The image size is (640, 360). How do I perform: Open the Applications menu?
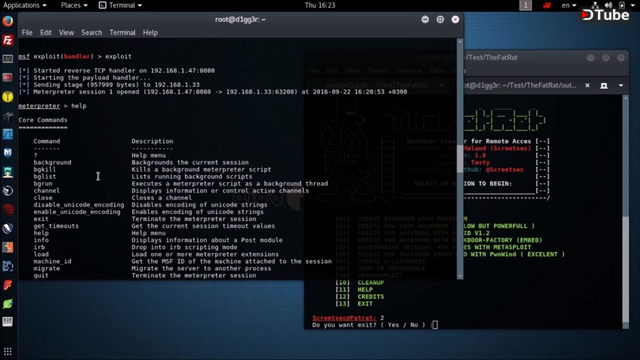pyautogui.click(x=24, y=5)
